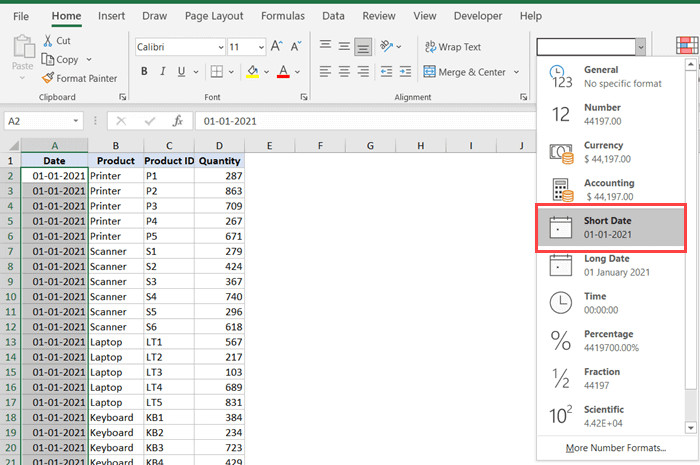Viewport: 700px width, 465px height.
Task: Click the Format Painter brush icon
Action: [x=48, y=79]
